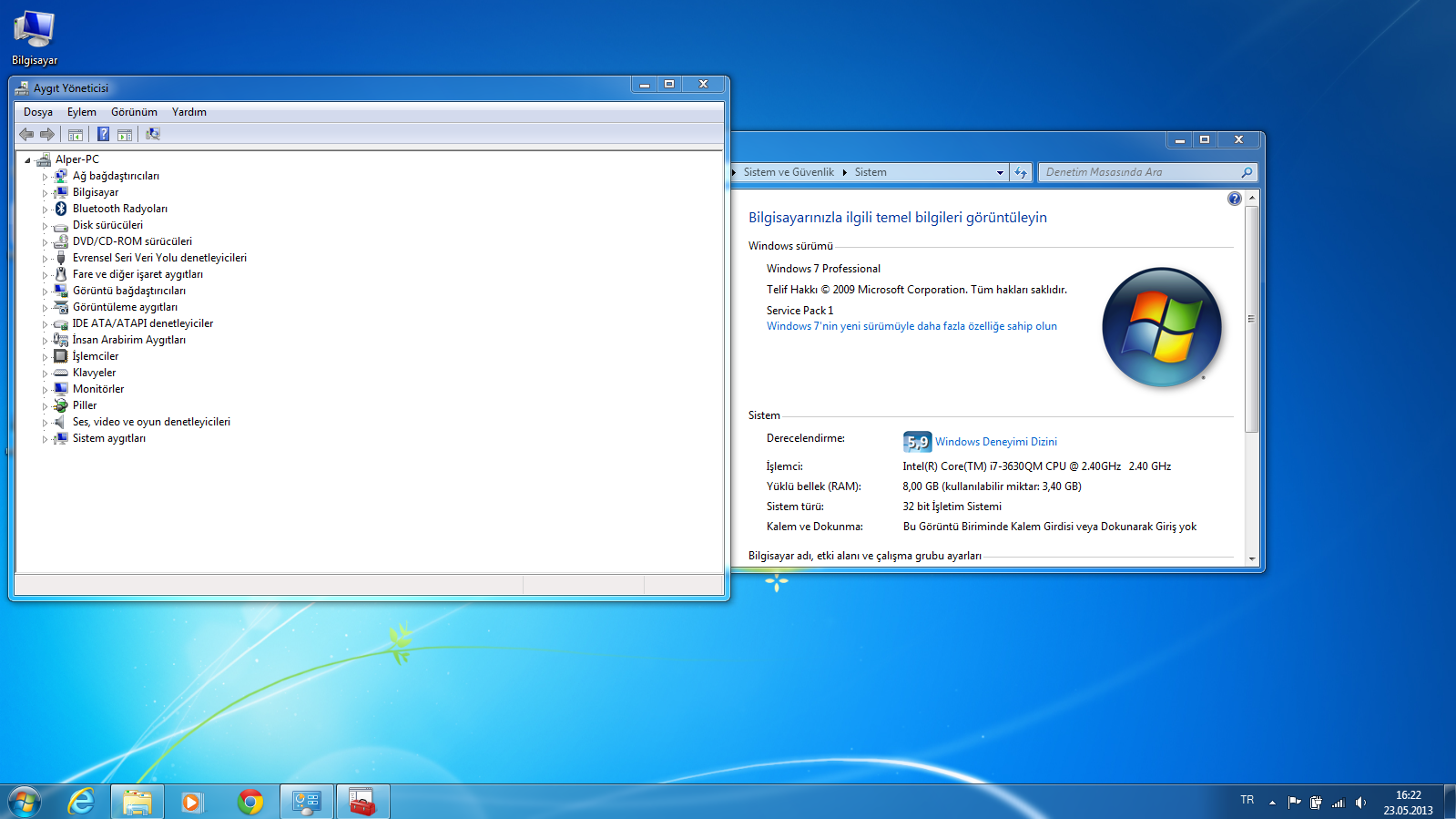Open the Windows Deneyimi Dizini link
Image resolution: width=1456 pixels, height=819 pixels.
(996, 442)
